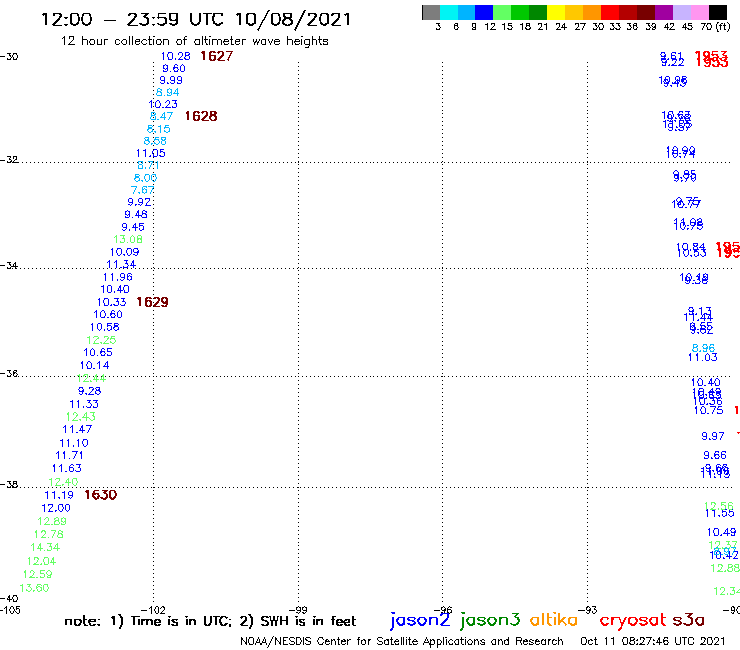Select the time label 1627

point(217,56)
